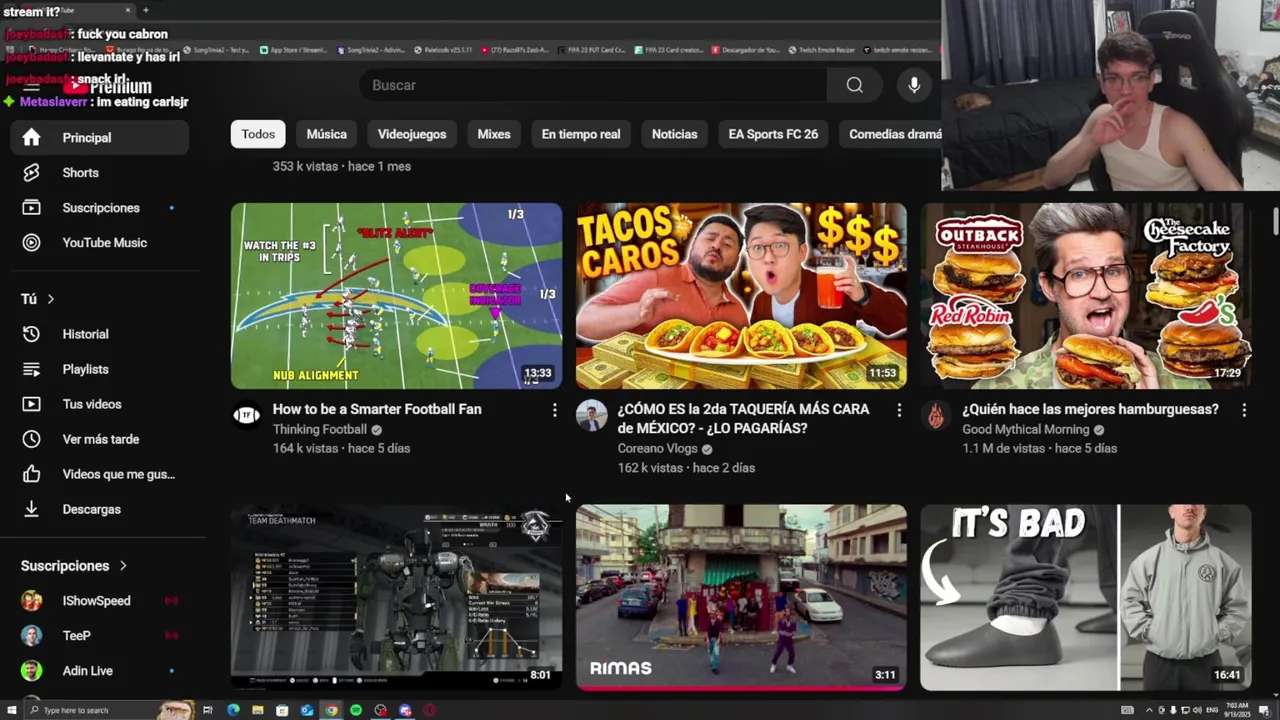Open options menu for mejores hamburguesas video

click(x=1244, y=410)
